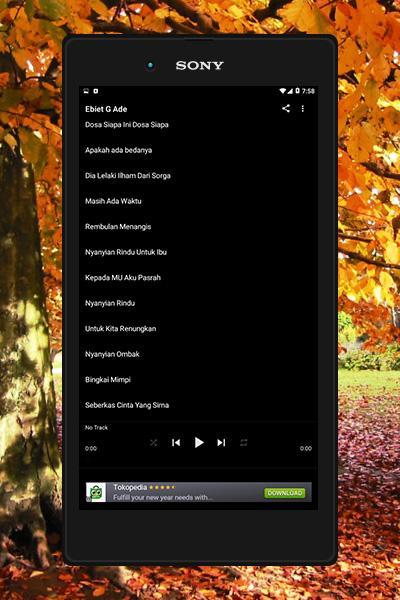Tap the No Track label

point(96,427)
